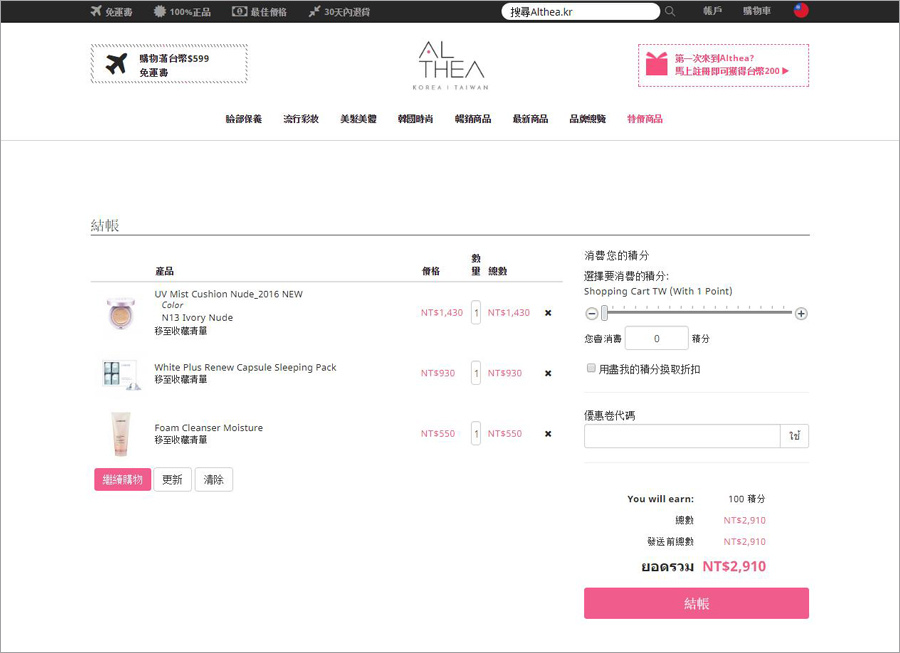Screen dimensions: 900x653
Task: Open UV Mist Cushion Nude_2016 NEW link
Action: coord(228,294)
